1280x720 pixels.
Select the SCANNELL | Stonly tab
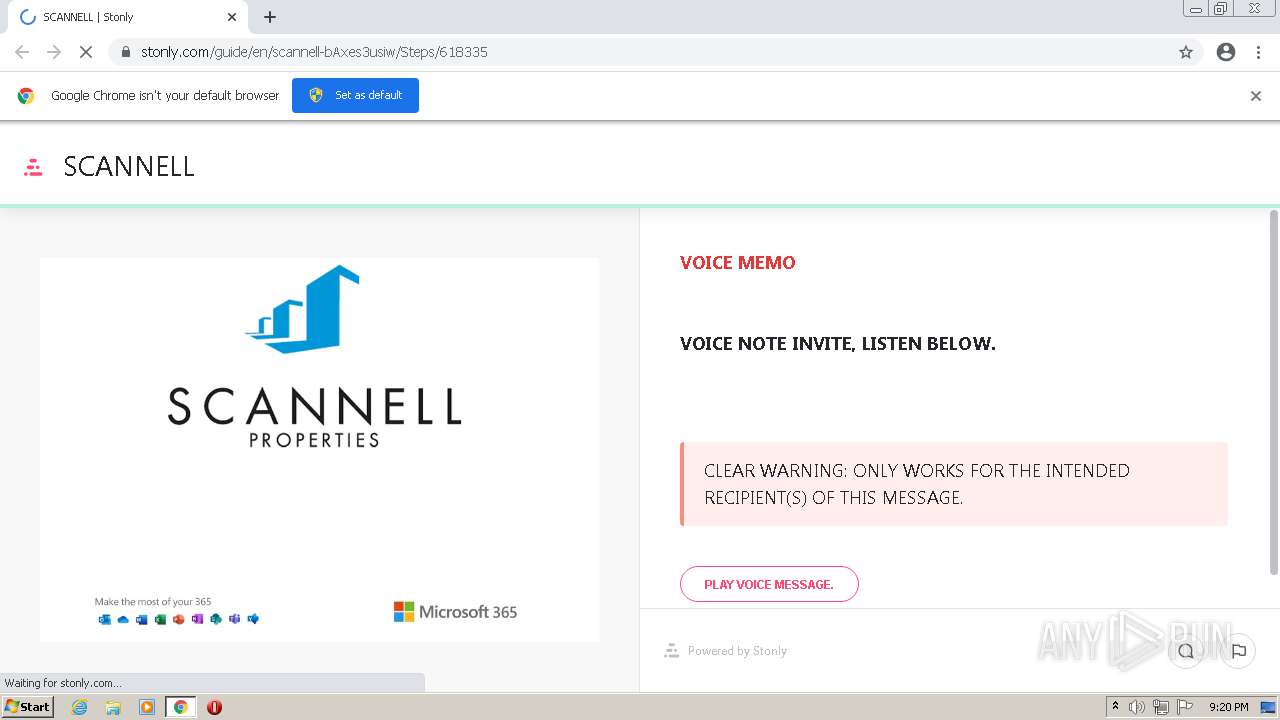(126, 17)
